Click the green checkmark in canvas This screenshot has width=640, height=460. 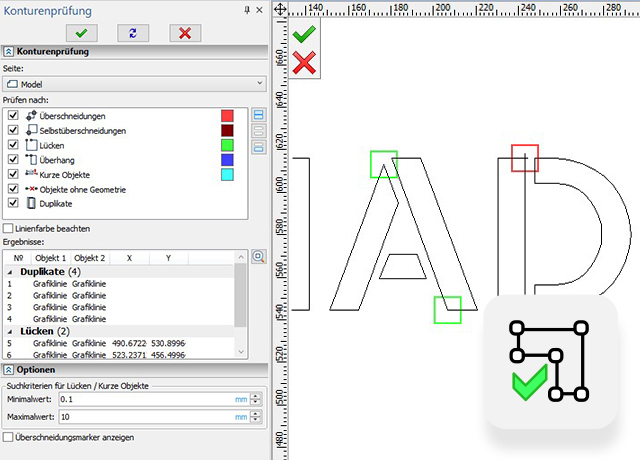[304, 33]
